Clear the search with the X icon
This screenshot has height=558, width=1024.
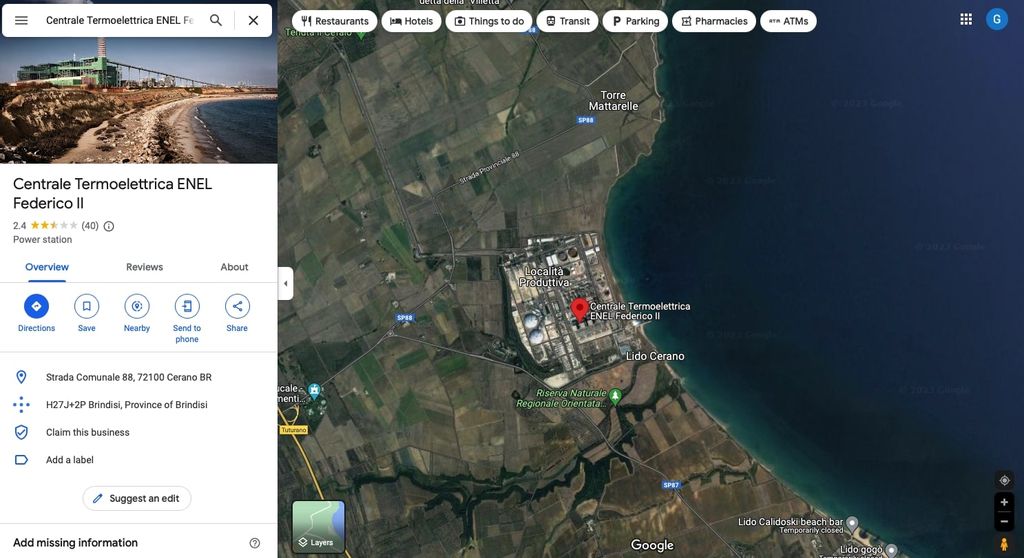point(253,20)
